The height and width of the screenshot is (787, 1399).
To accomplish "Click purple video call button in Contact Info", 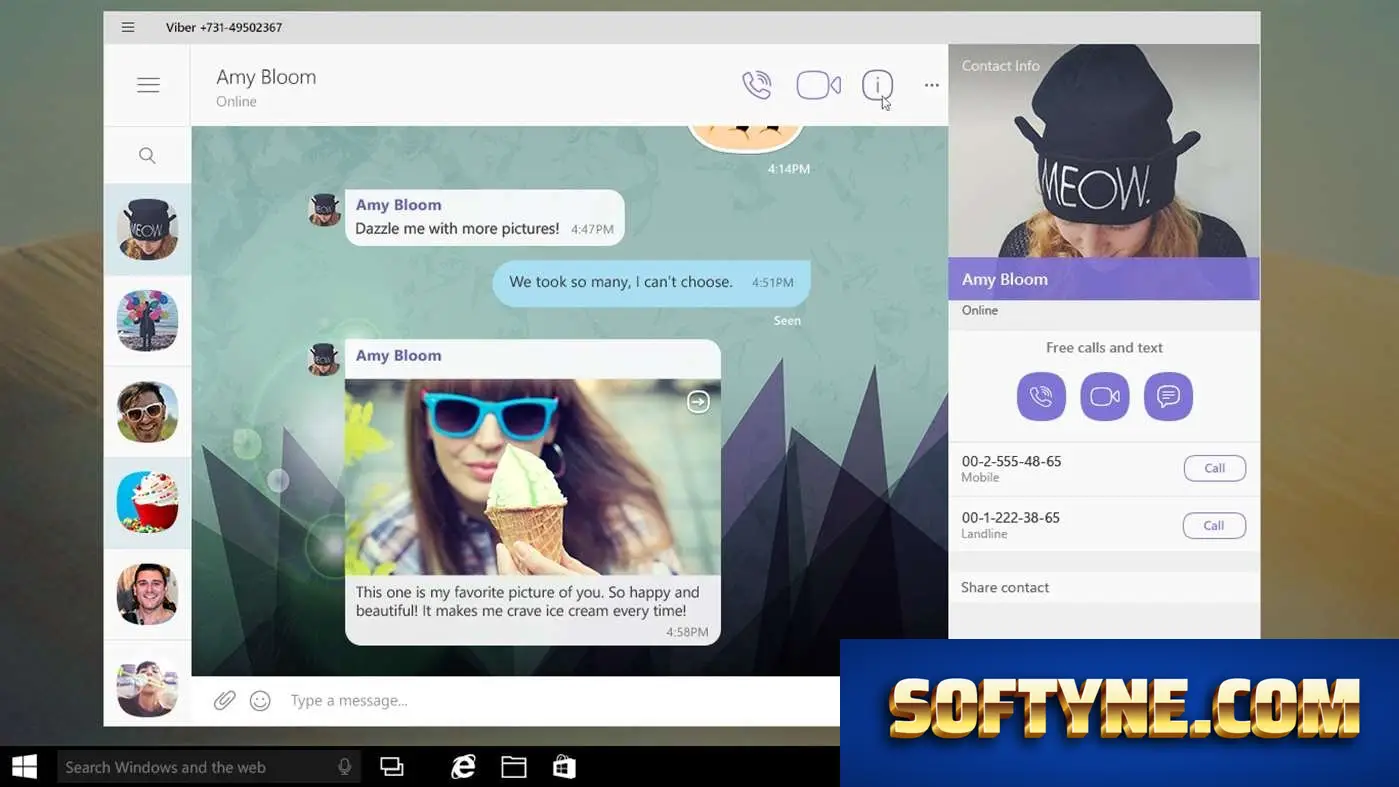I will click(x=1105, y=396).
